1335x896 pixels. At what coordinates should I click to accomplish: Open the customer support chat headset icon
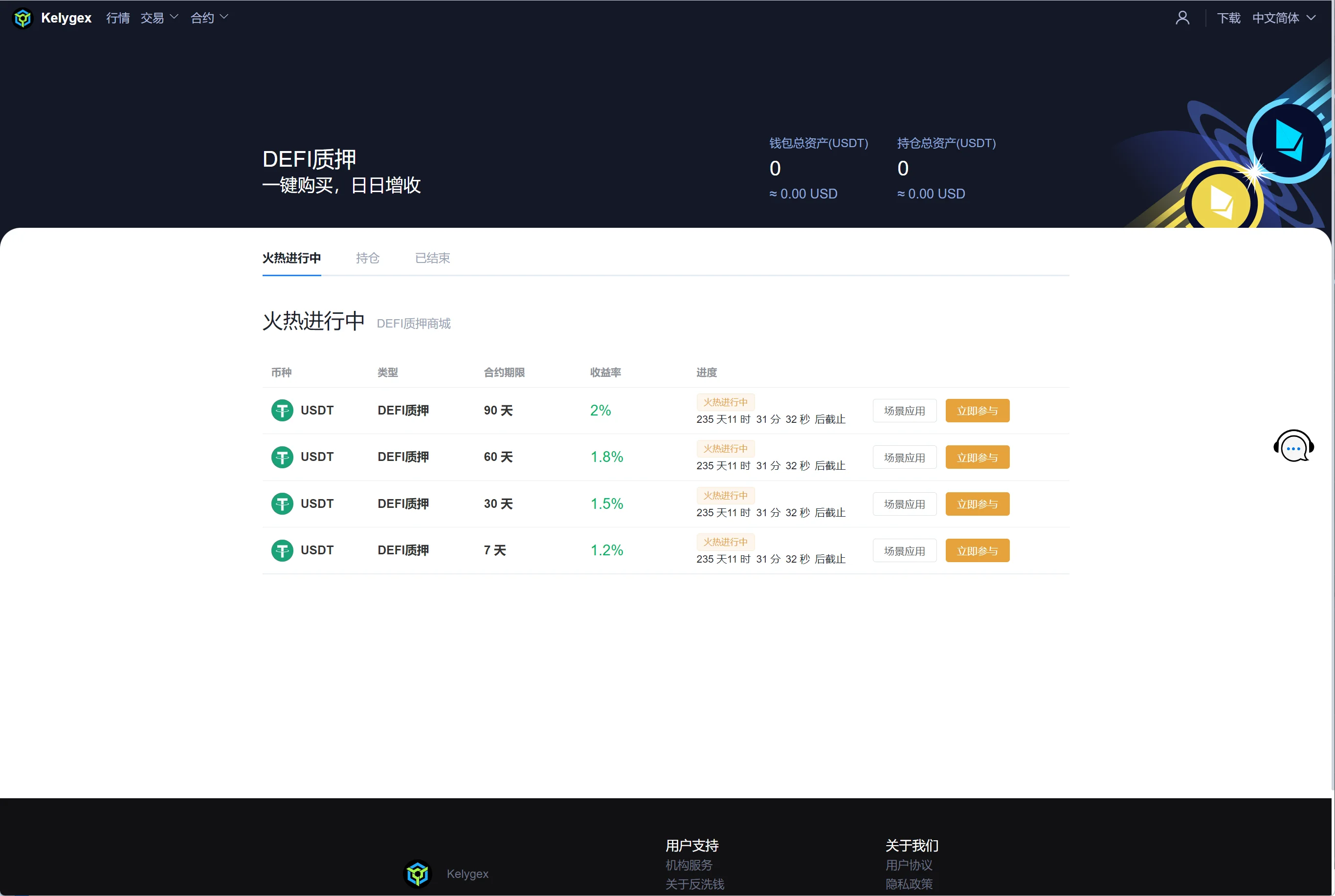click(1293, 446)
